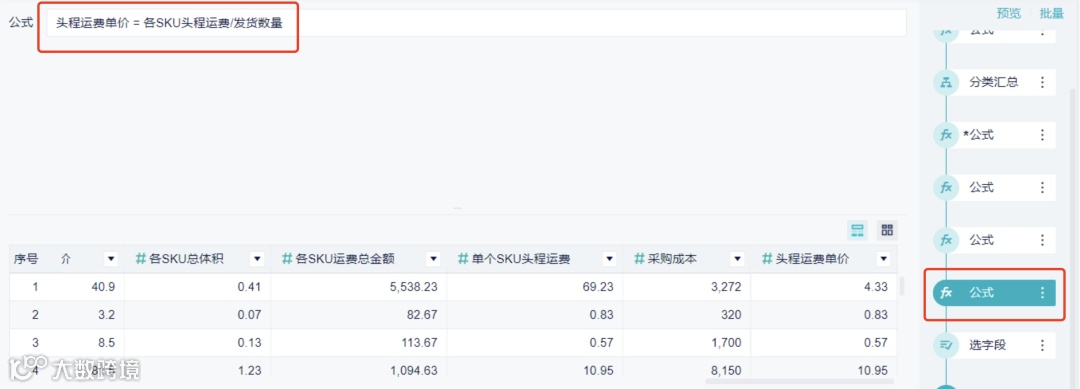Open the 头程运费单价 column dropdown arrow
The image size is (1080, 389).
tap(884, 260)
